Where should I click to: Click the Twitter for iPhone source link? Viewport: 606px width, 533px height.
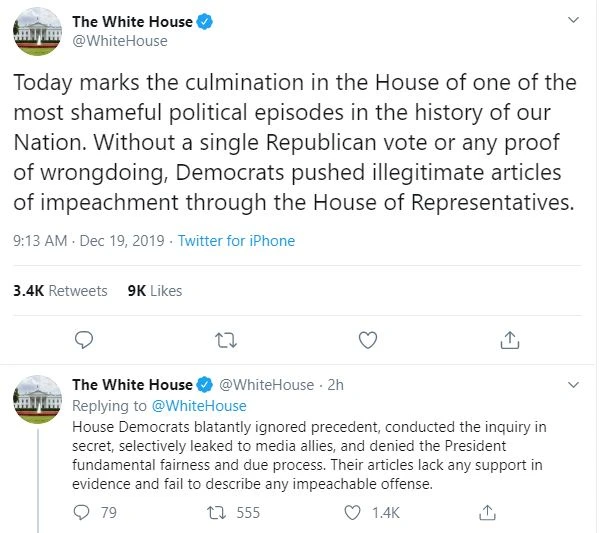tap(236, 241)
